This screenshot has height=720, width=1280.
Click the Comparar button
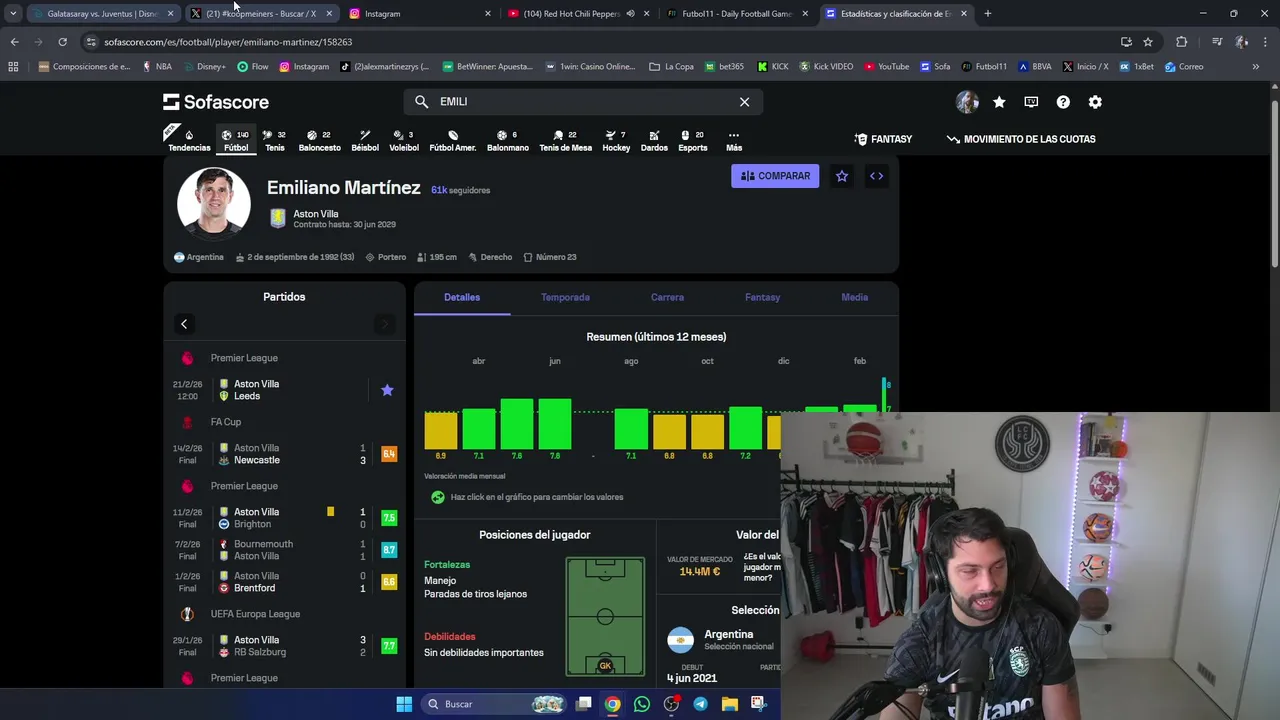(775, 176)
